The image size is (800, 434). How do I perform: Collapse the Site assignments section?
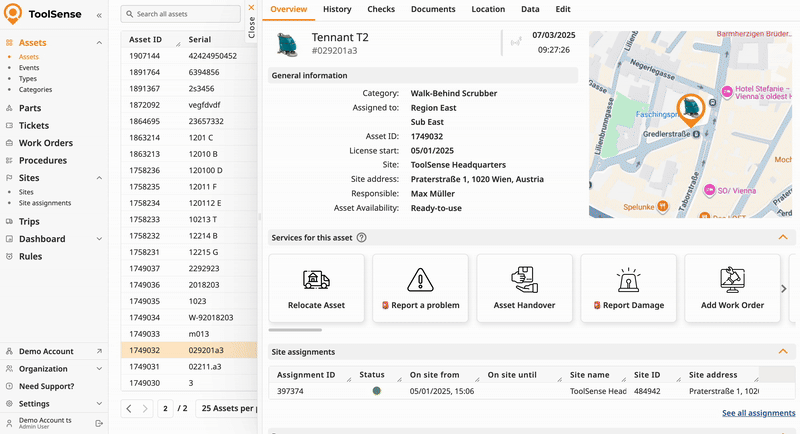(783, 352)
